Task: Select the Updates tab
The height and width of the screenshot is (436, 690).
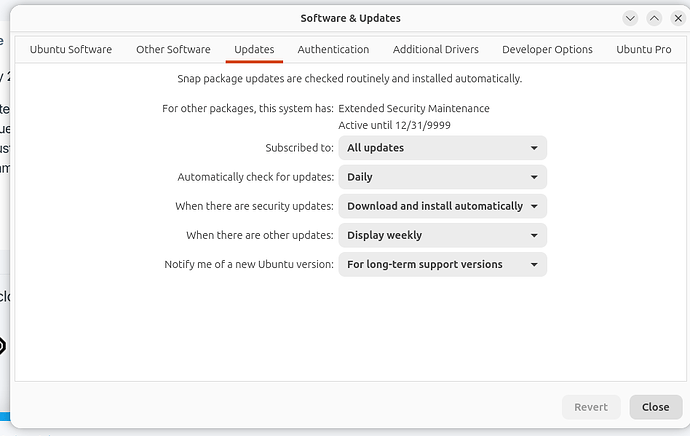Action: pos(254,49)
